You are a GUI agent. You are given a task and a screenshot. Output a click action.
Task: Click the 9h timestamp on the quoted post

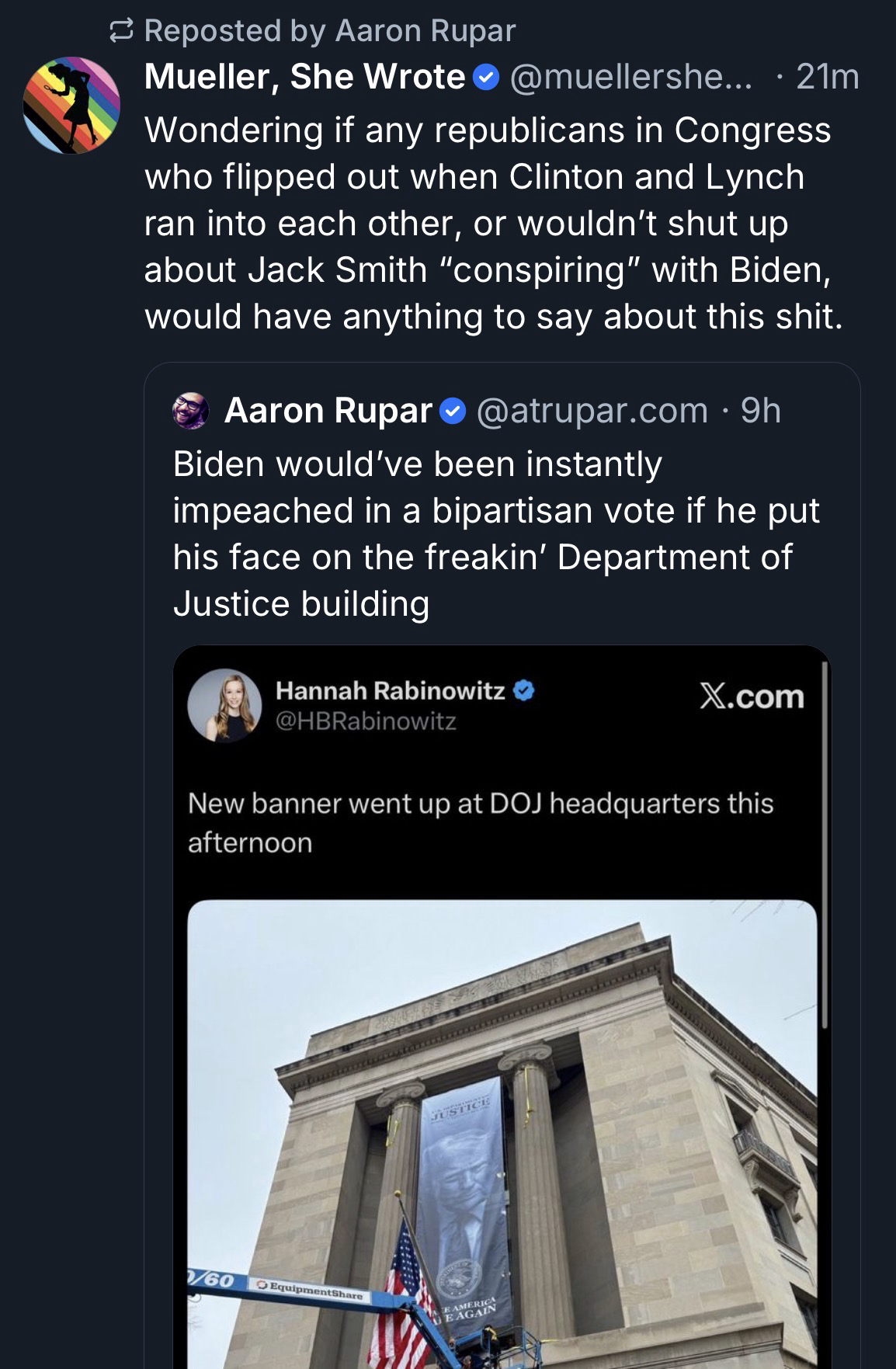[x=761, y=411]
